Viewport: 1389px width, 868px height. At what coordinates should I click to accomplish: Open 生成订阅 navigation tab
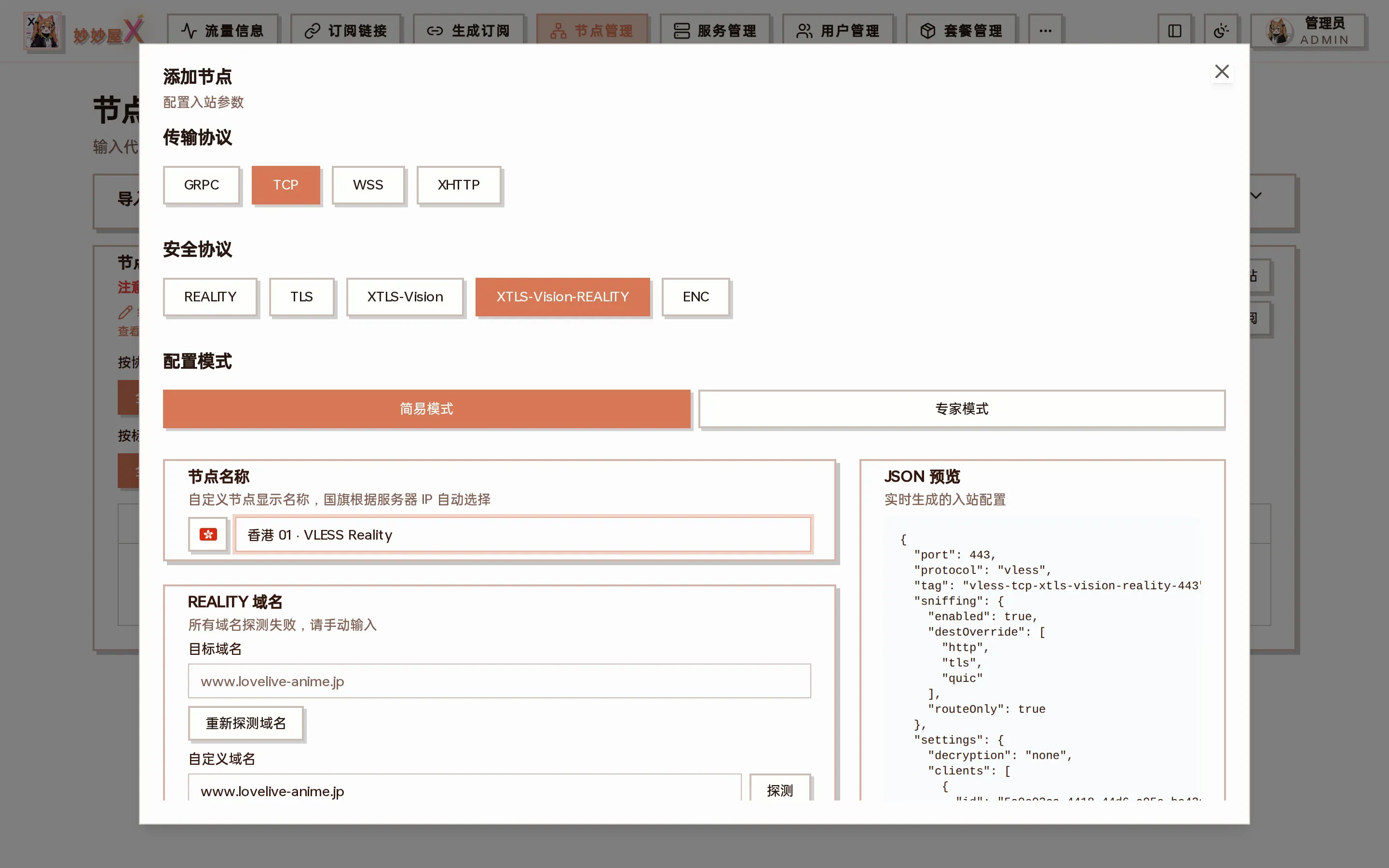[x=469, y=30]
